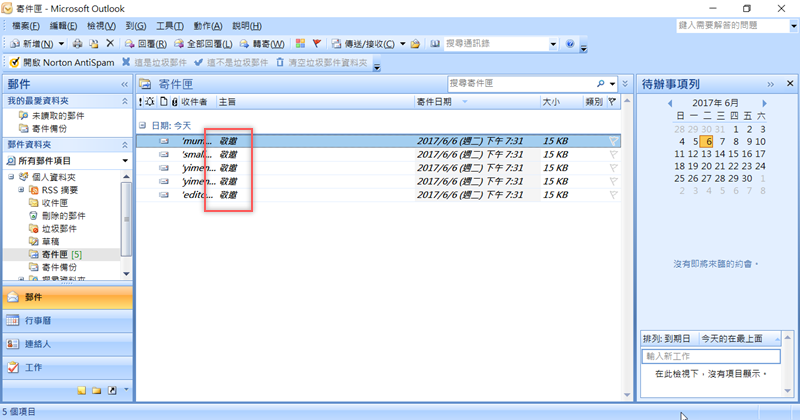Click the Folder List icon at navigation bottom
This screenshot has height=420, width=800.
(96, 390)
